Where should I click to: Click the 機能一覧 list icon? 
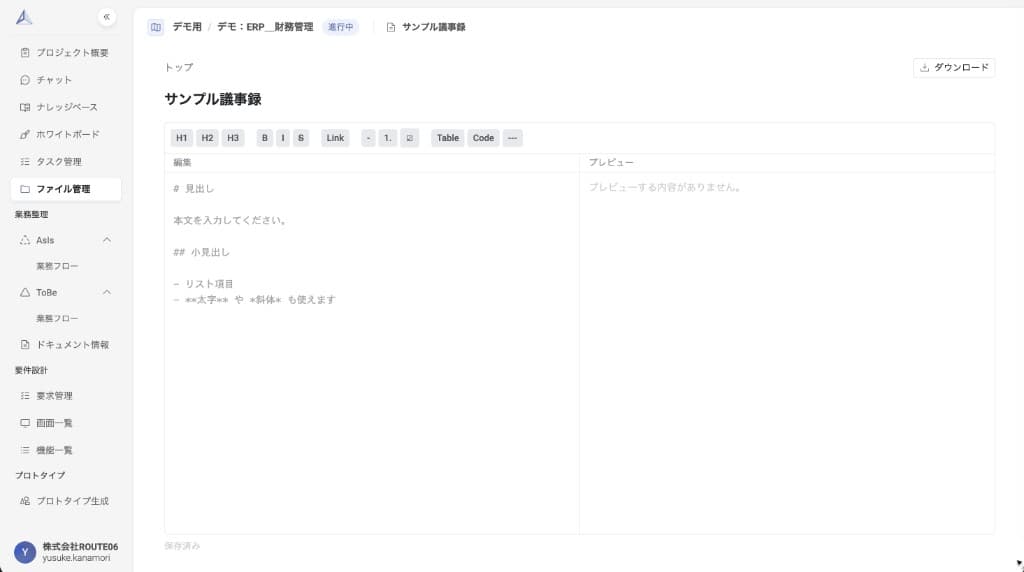[x=25, y=451]
